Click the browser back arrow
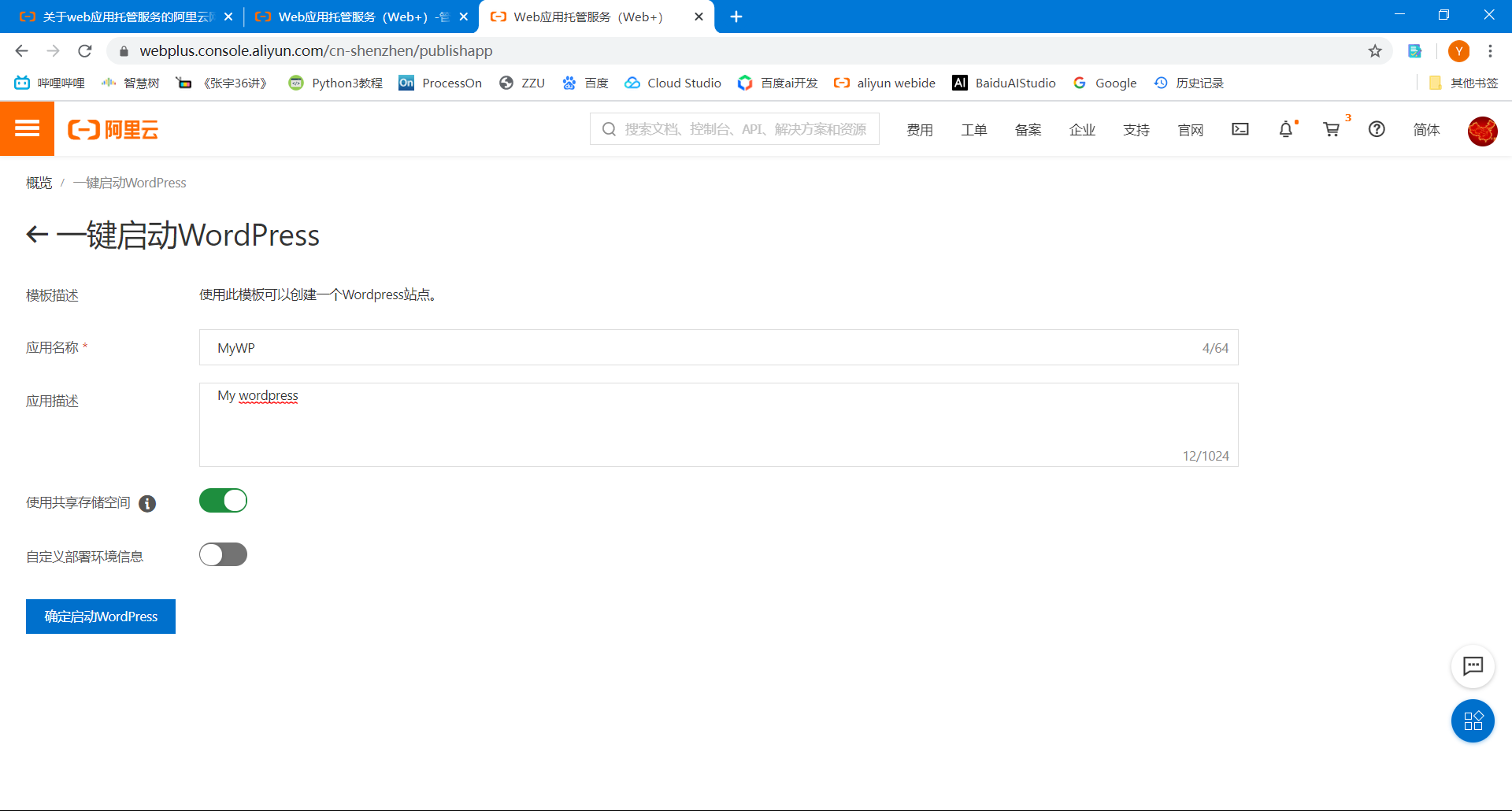Image resolution: width=1512 pixels, height=811 pixels. pos(21,51)
